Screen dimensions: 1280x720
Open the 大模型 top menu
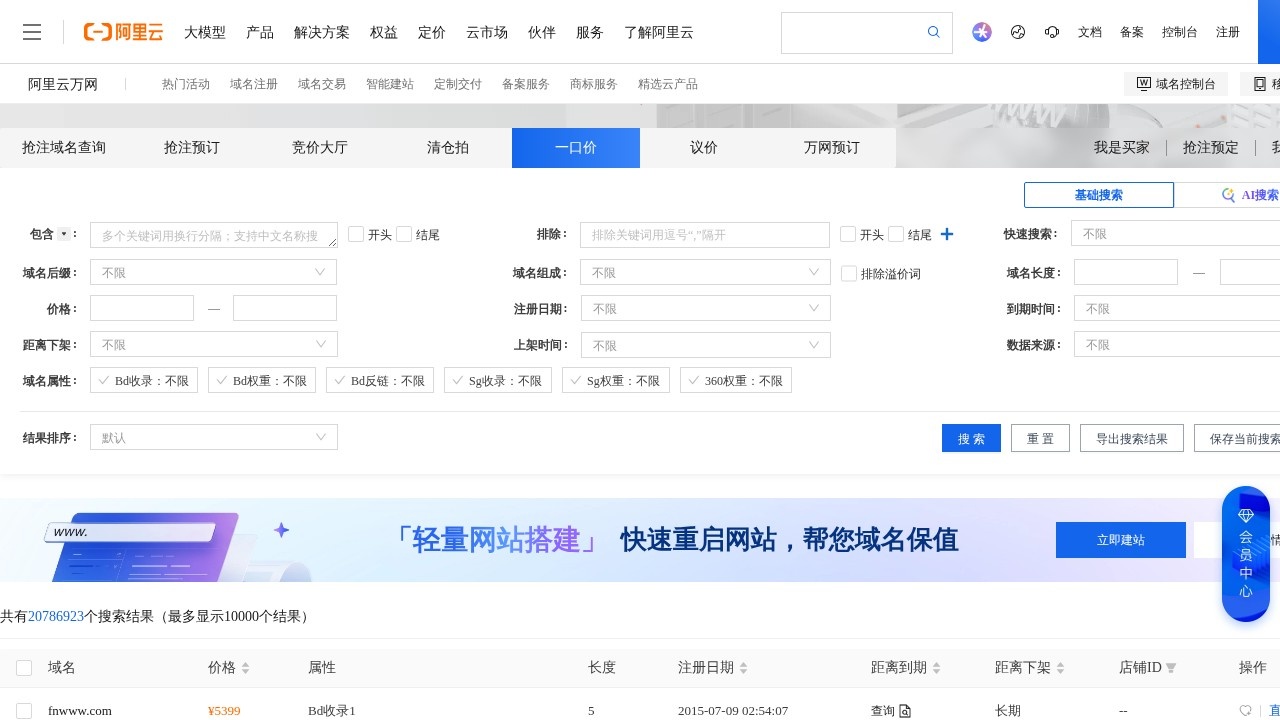pos(205,32)
